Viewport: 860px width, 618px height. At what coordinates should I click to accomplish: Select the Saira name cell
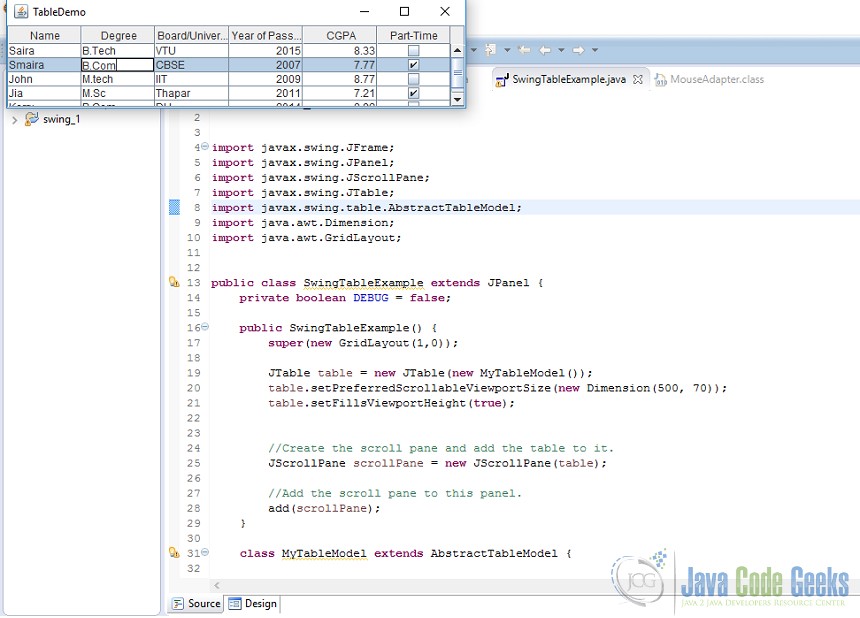[44, 50]
